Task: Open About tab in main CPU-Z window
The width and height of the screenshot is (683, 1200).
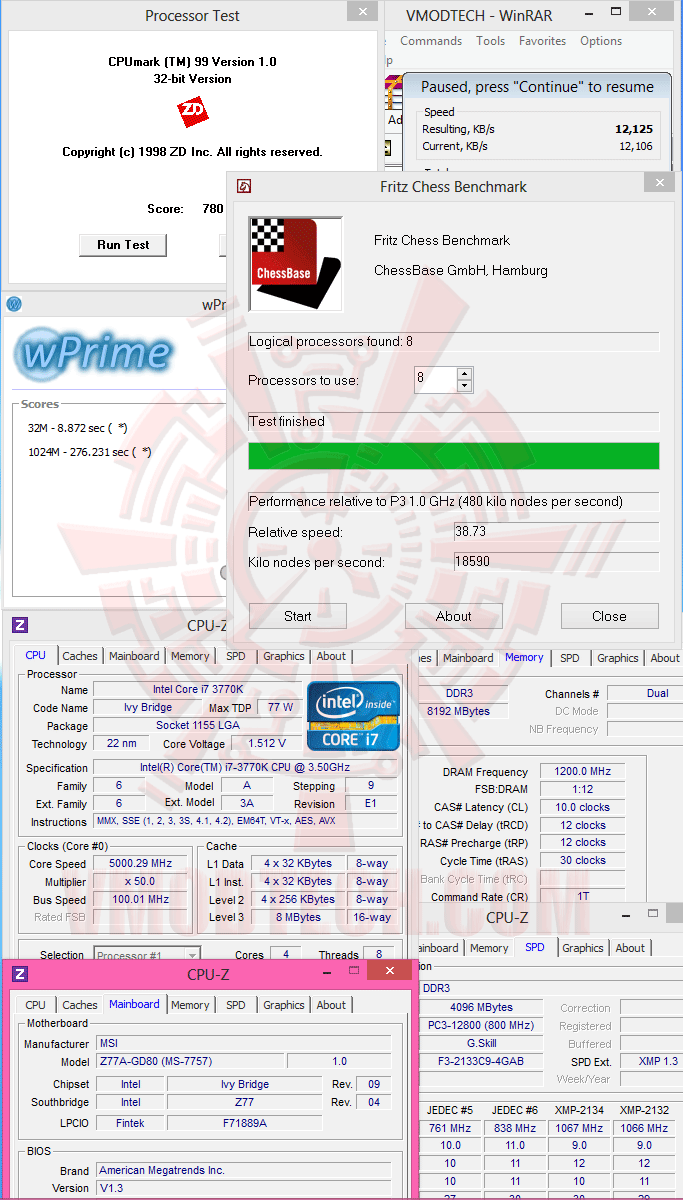Action: click(331, 656)
